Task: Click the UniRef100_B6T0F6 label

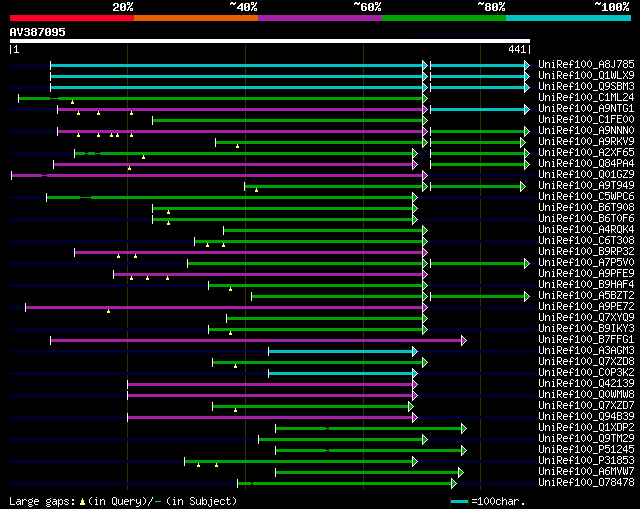Action: click(x=586, y=218)
